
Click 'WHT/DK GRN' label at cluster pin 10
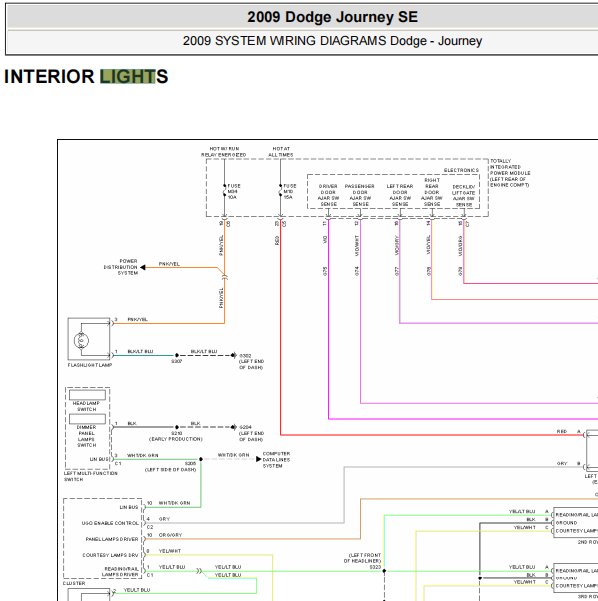[x=174, y=503]
